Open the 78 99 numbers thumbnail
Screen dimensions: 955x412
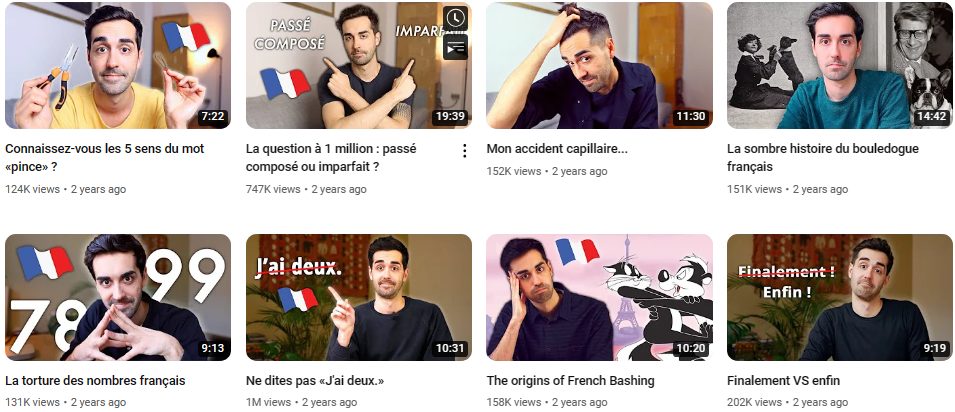coord(118,297)
